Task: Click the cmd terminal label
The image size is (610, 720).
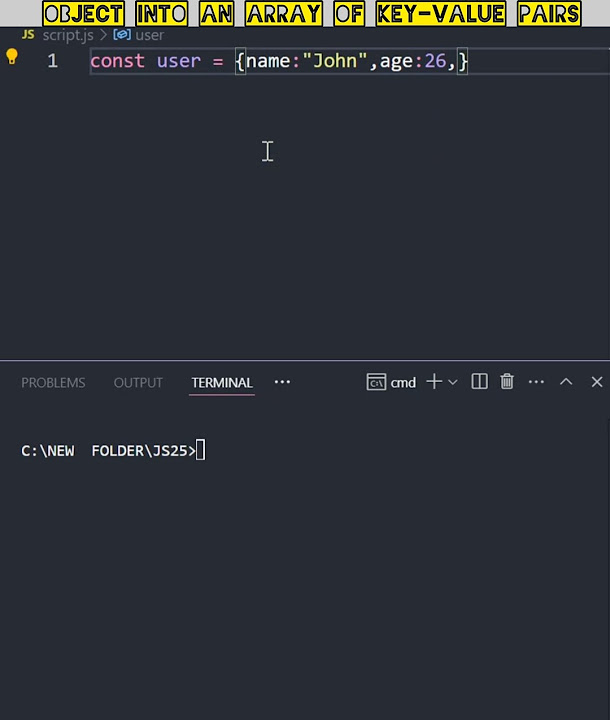Action: pyautogui.click(x=403, y=382)
